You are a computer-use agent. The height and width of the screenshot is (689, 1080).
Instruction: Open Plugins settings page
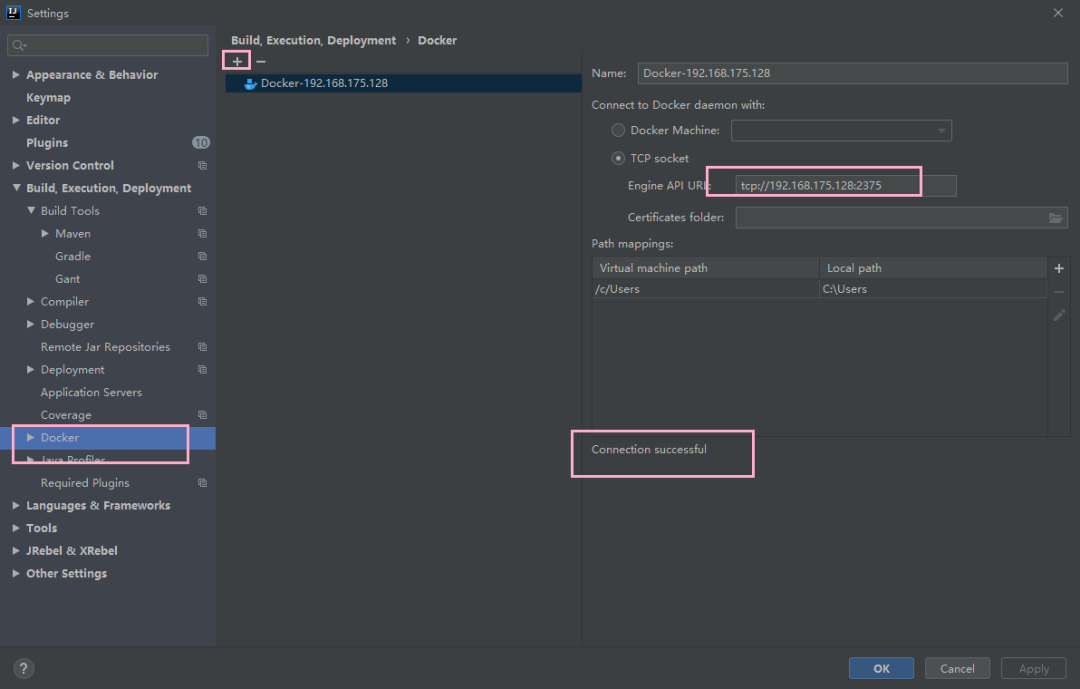coord(47,143)
